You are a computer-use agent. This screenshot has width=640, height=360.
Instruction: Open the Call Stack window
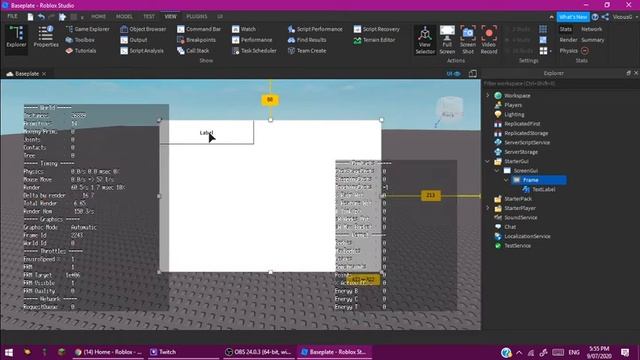[x=193, y=51]
